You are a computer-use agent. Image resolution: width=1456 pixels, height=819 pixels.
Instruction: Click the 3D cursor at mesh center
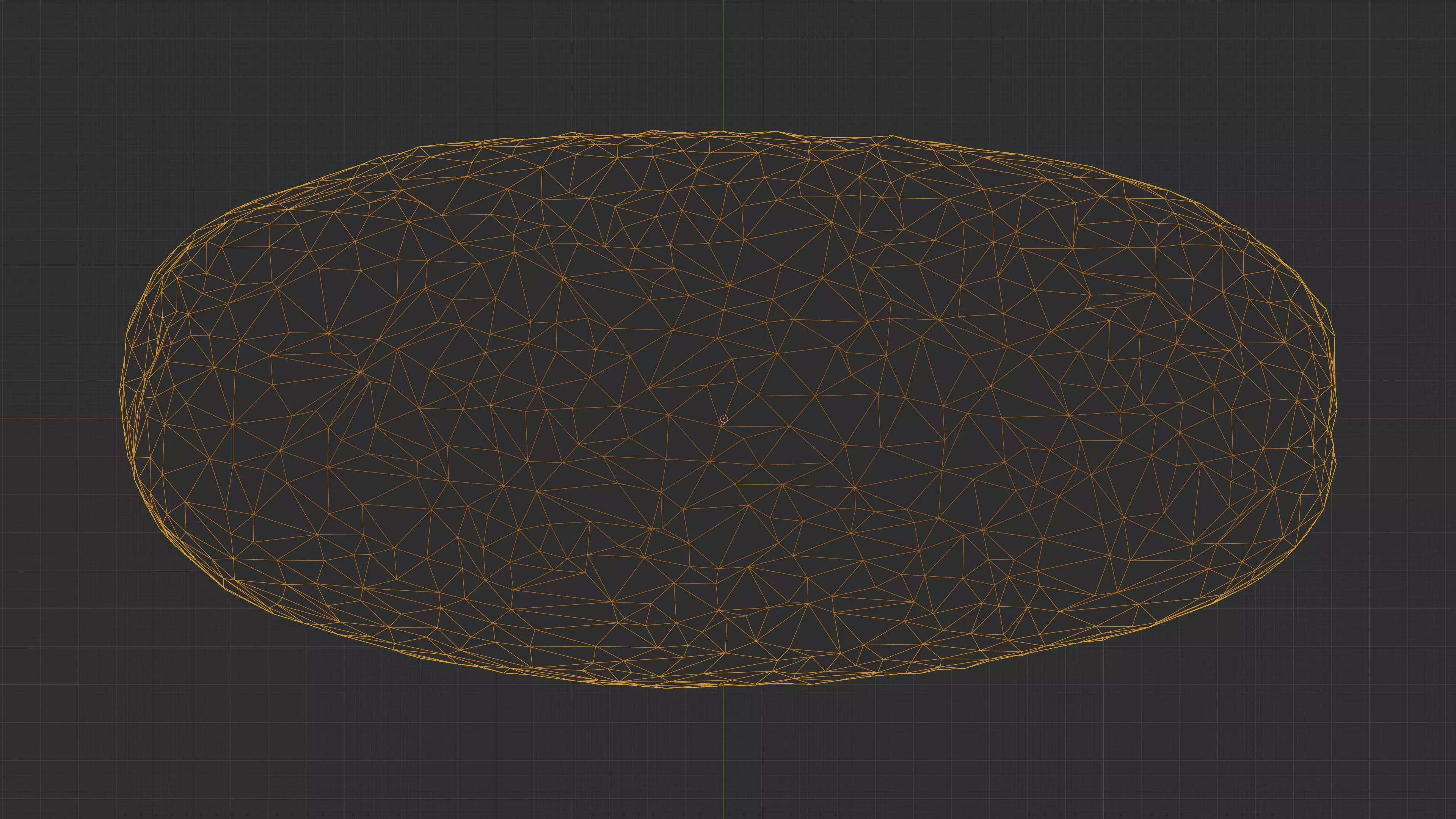724,419
